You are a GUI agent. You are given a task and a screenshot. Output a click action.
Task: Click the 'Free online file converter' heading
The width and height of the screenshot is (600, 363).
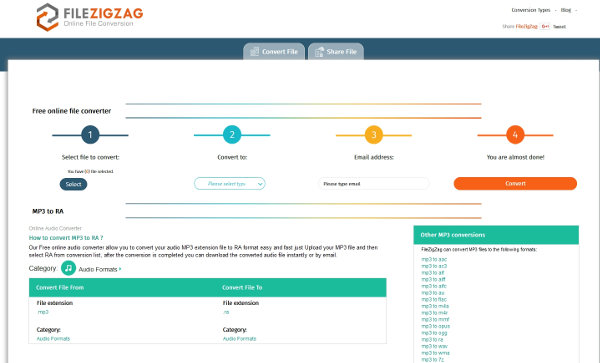(72, 111)
